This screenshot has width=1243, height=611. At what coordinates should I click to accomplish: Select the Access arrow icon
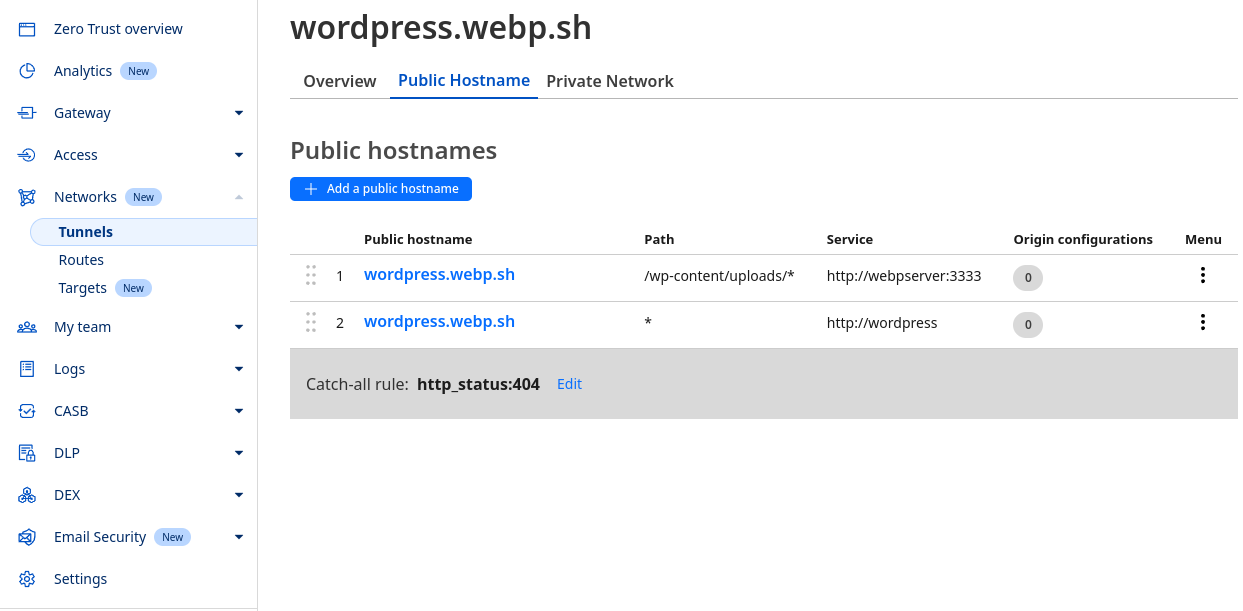(239, 154)
